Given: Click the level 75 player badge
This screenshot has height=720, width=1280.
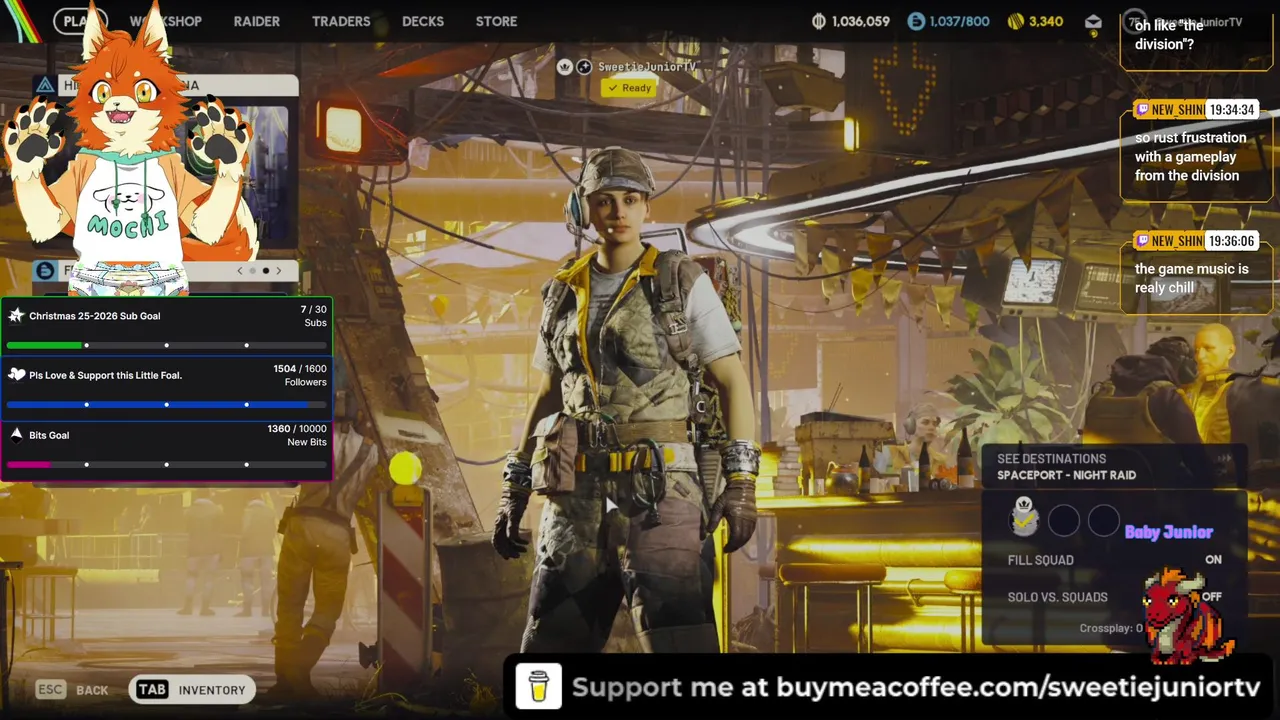Looking at the screenshot, I should click(x=1133, y=21).
